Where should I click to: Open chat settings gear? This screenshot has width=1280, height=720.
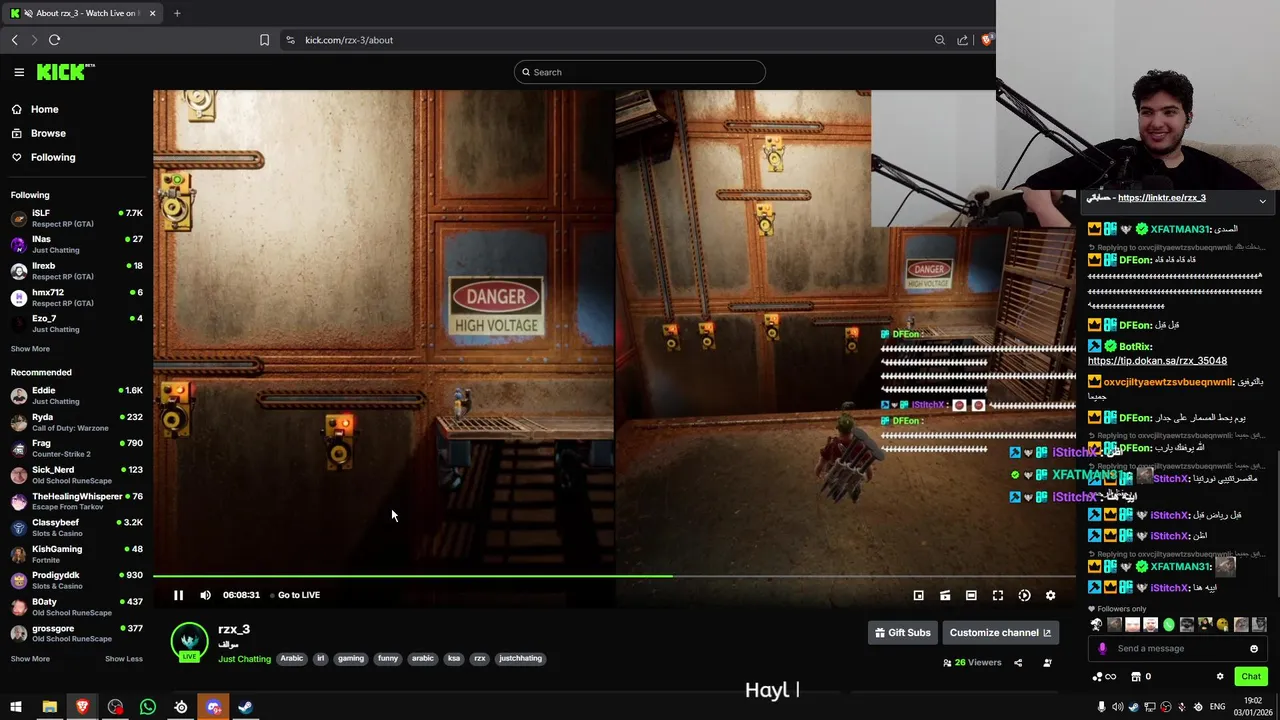1220,677
